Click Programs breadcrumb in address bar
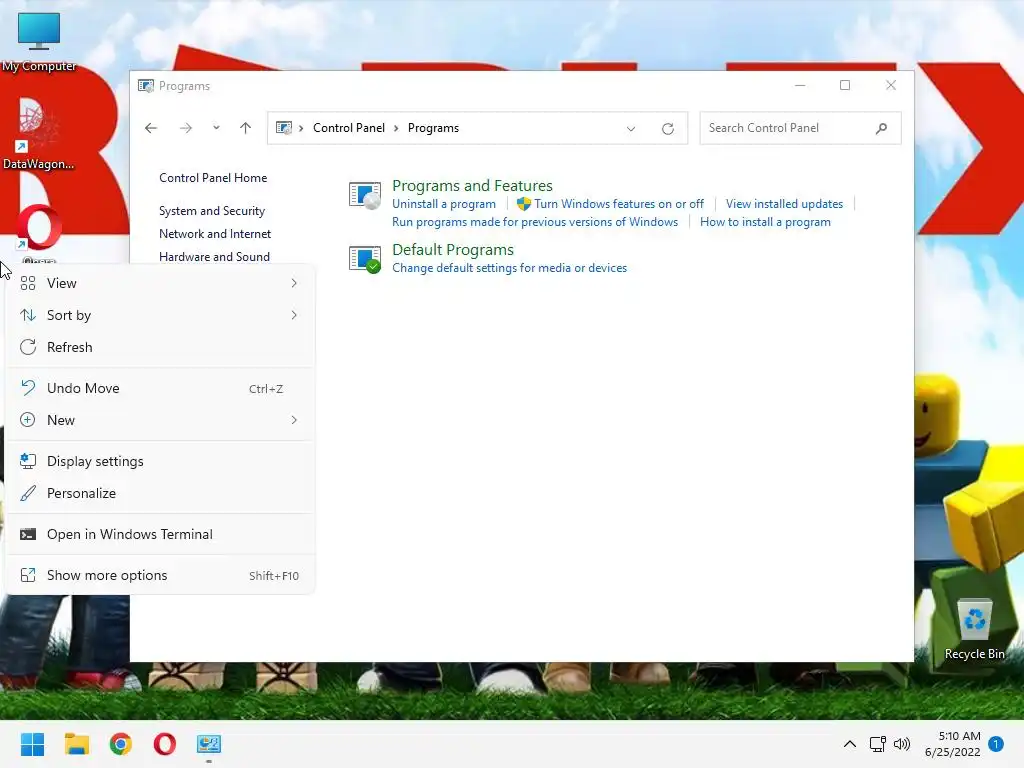This screenshot has height=768, width=1024. pos(434,128)
